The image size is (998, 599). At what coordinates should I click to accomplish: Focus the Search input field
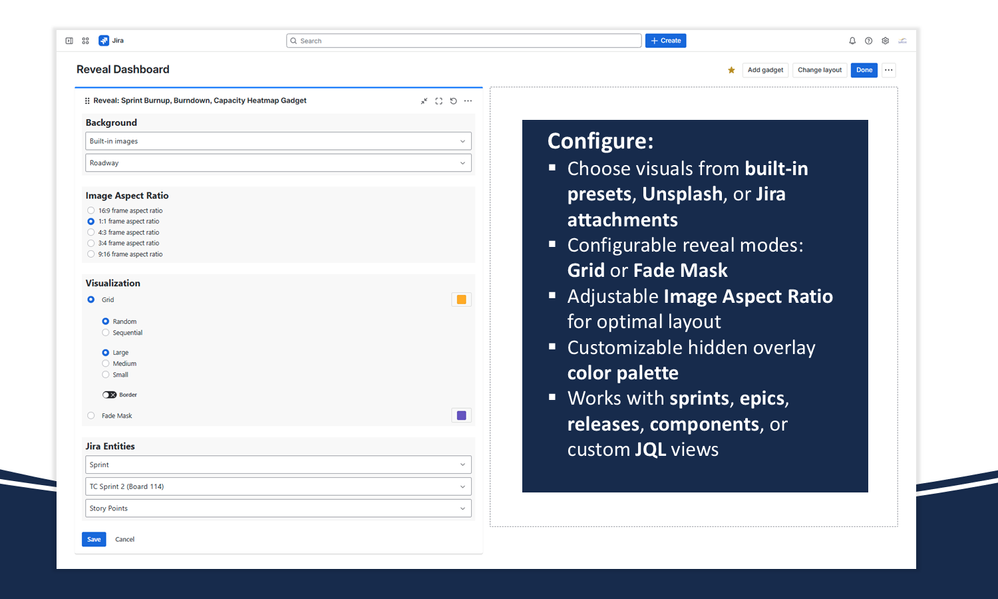[x=464, y=41]
